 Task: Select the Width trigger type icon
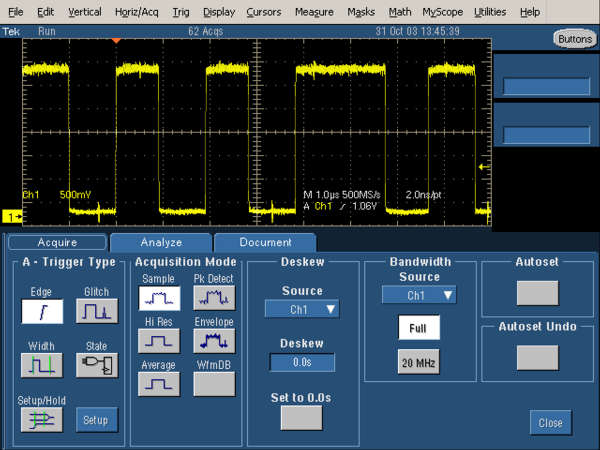point(42,366)
